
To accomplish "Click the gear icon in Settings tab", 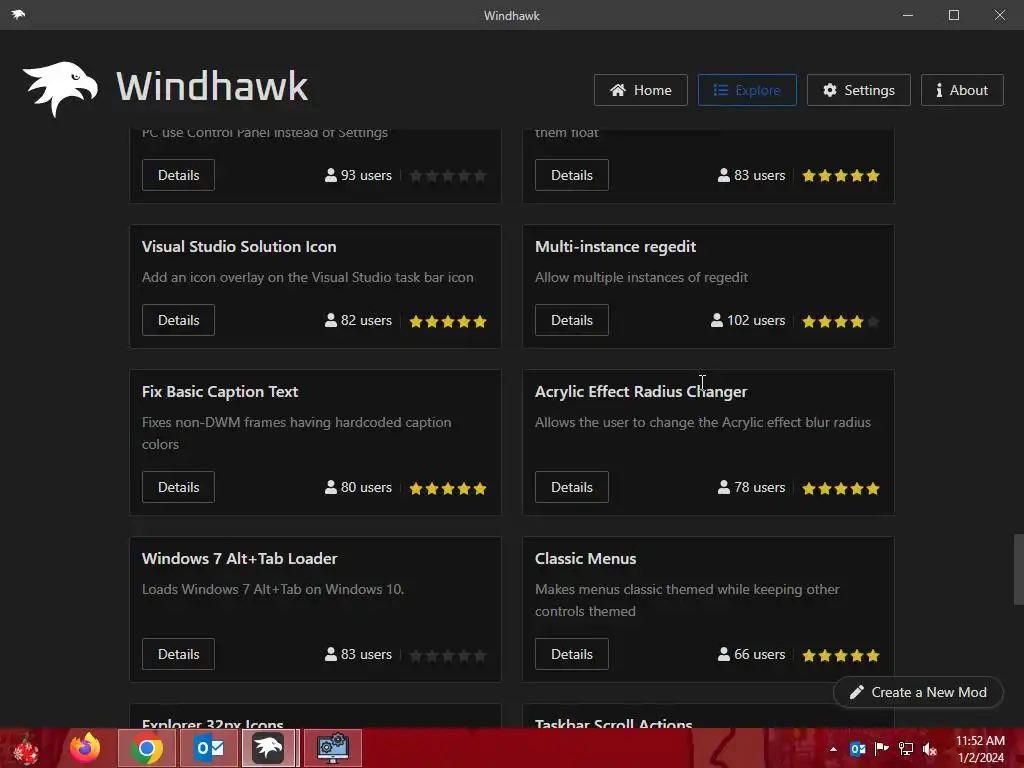I will [x=829, y=90].
